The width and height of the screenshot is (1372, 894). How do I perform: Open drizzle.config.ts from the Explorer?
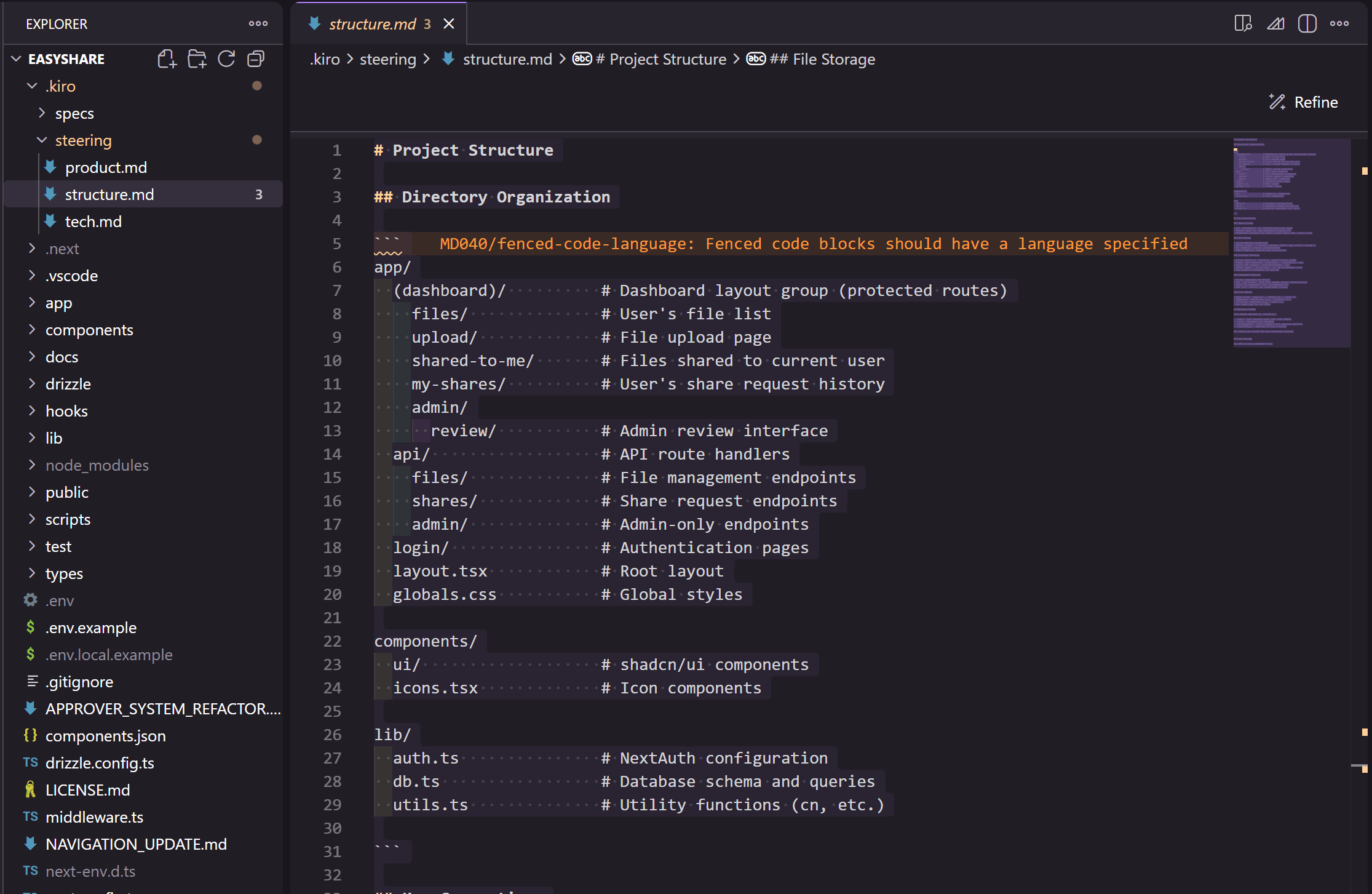click(100, 763)
